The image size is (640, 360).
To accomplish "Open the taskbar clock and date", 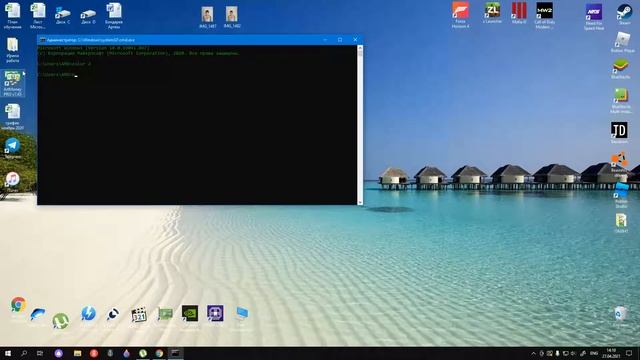I will coord(611,353).
